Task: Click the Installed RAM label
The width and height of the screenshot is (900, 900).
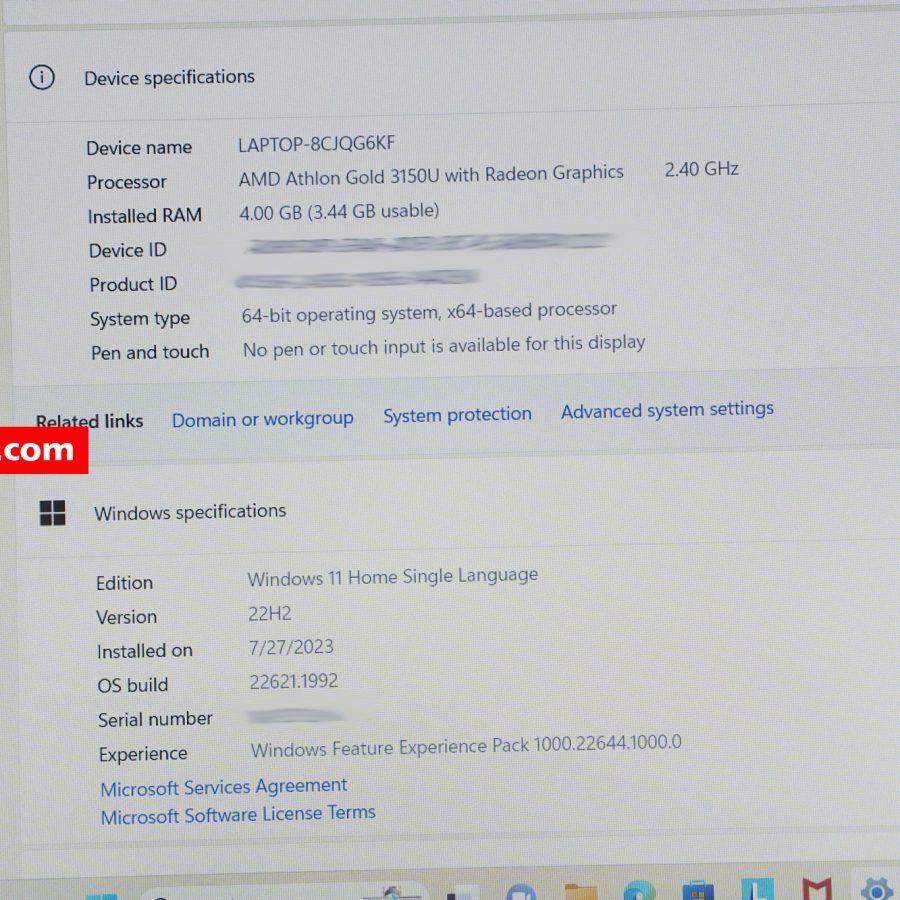Action: click(145, 216)
